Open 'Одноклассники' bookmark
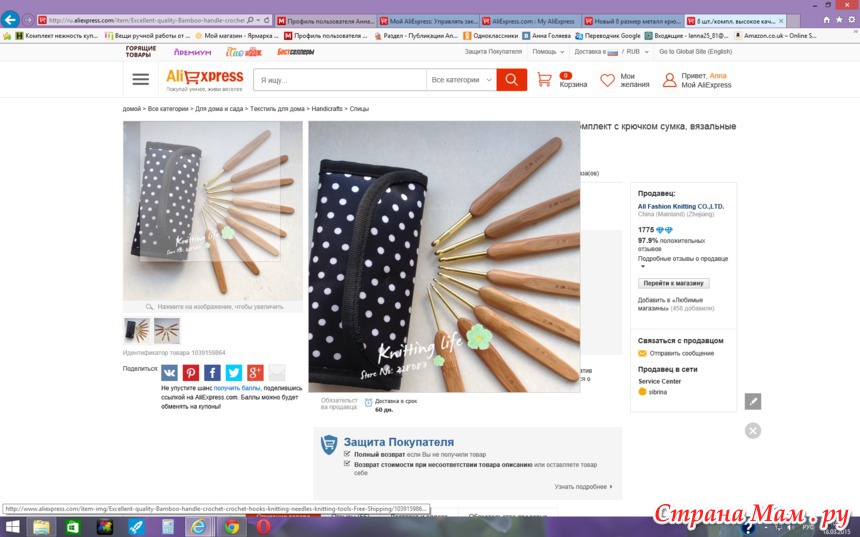The height and width of the screenshot is (537, 860). pos(490,36)
